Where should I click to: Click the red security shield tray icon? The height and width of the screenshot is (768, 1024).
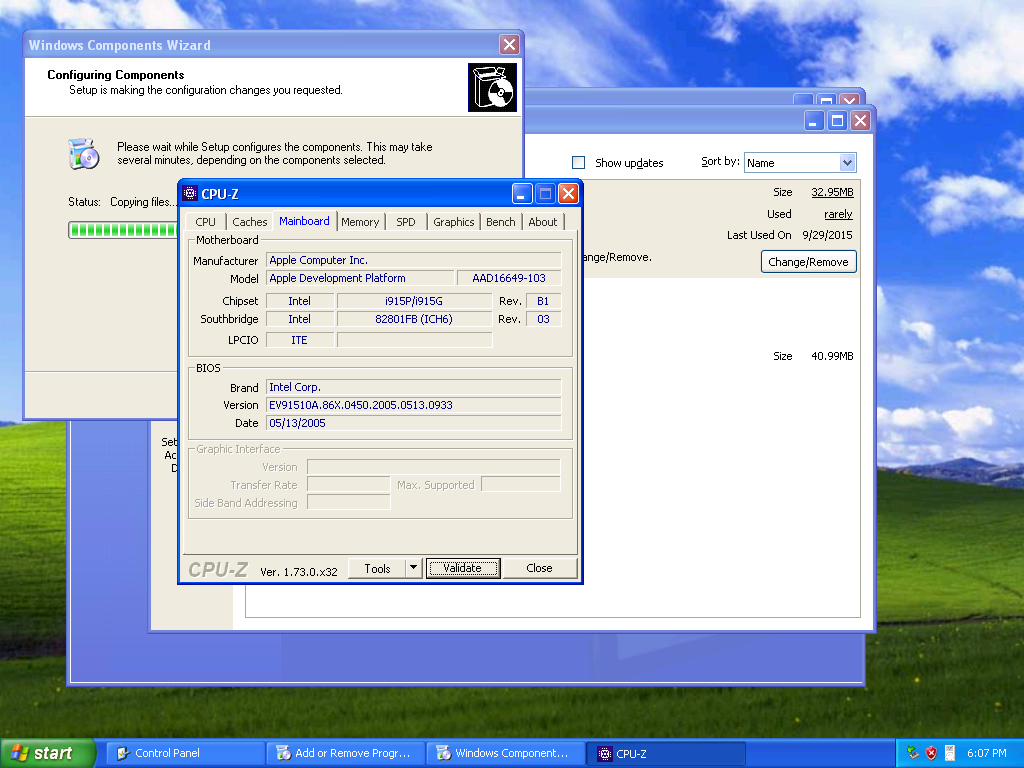[x=931, y=753]
